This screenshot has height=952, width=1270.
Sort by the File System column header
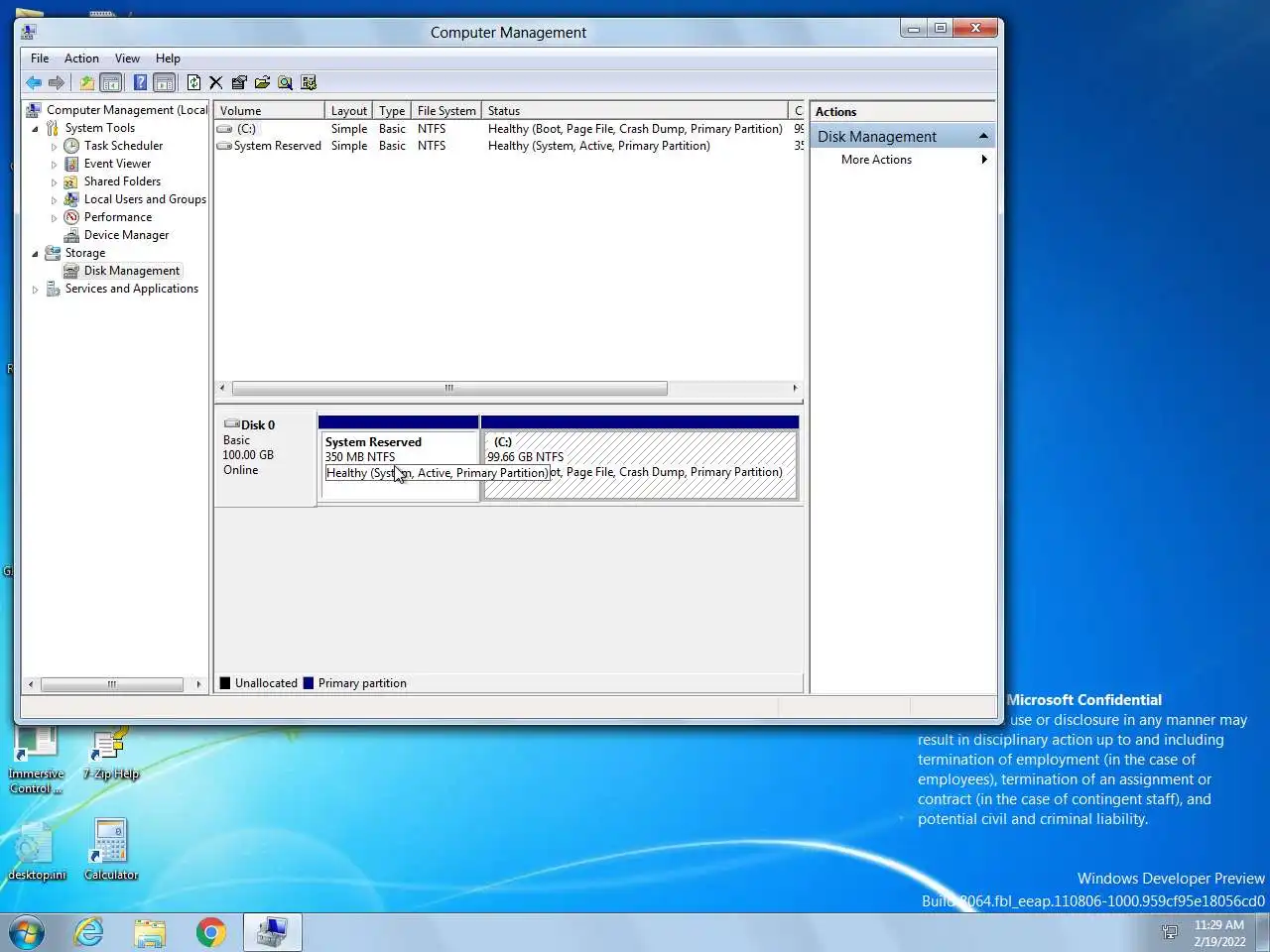coord(446,111)
